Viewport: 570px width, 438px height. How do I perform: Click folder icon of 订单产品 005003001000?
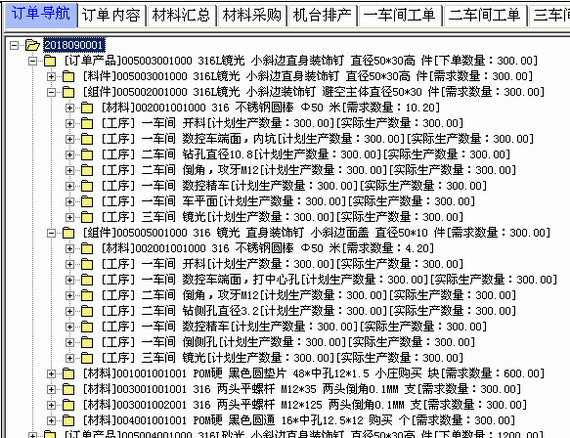(x=50, y=61)
